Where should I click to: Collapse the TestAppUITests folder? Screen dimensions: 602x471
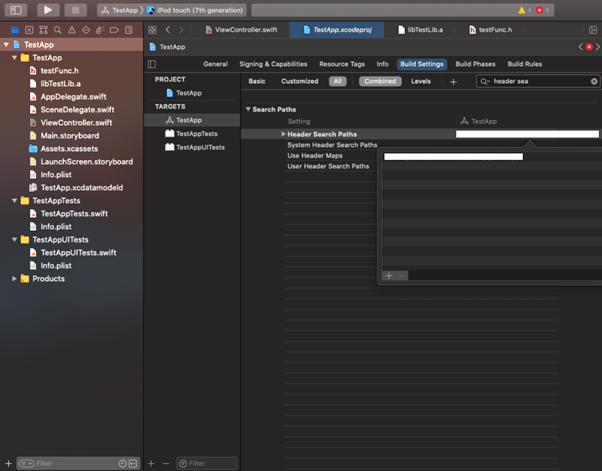(x=14, y=240)
